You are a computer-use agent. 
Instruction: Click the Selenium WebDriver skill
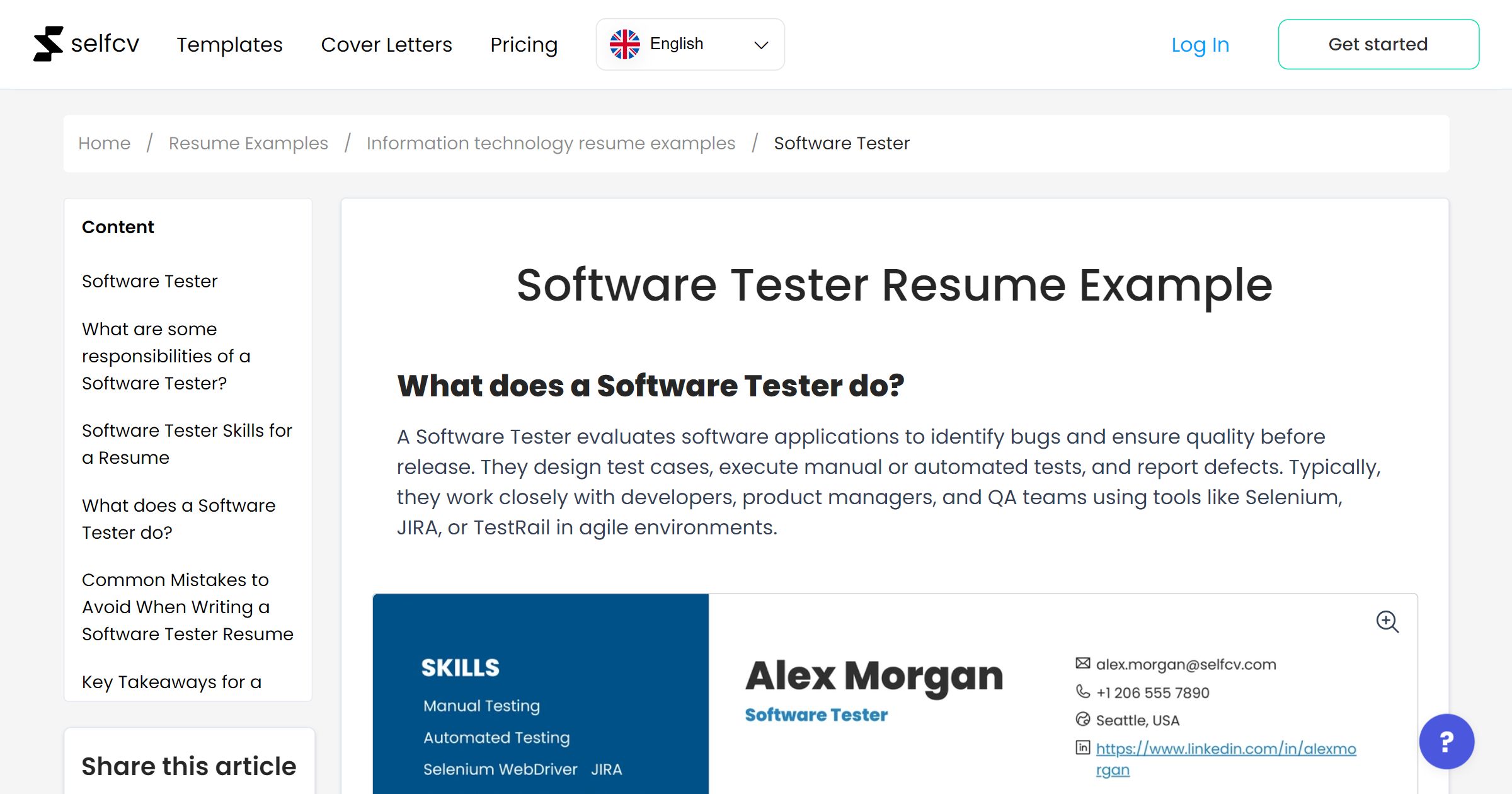(x=500, y=769)
